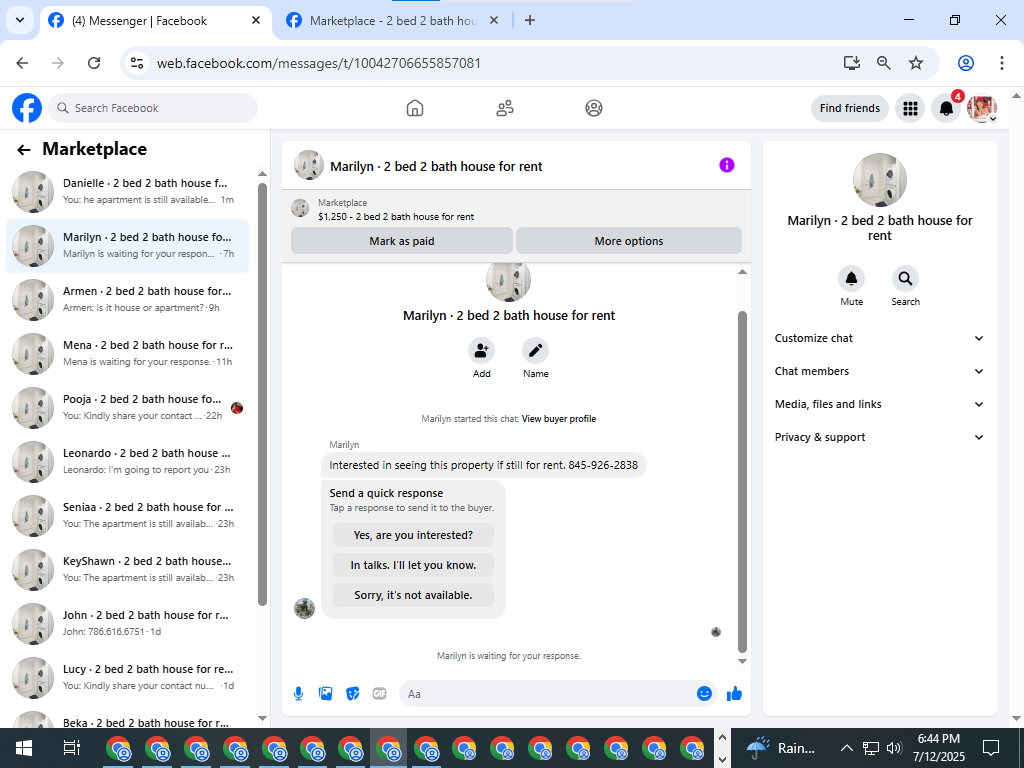Open the Chrome profile icon

tap(966, 63)
